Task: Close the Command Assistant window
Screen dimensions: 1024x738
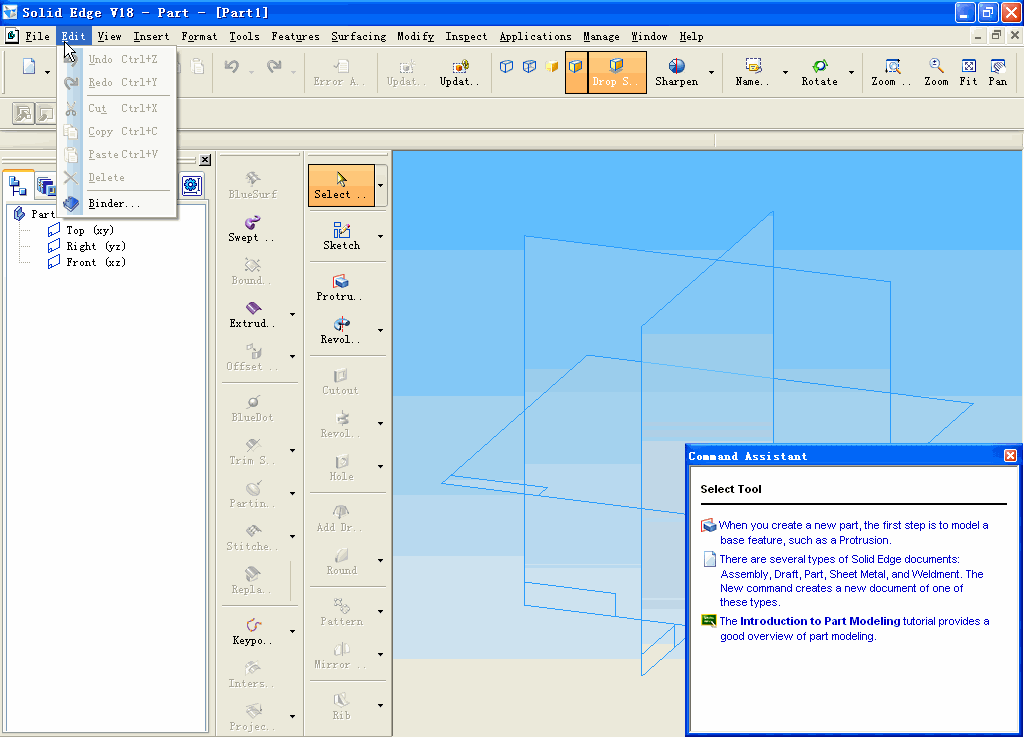Action: coord(1010,456)
